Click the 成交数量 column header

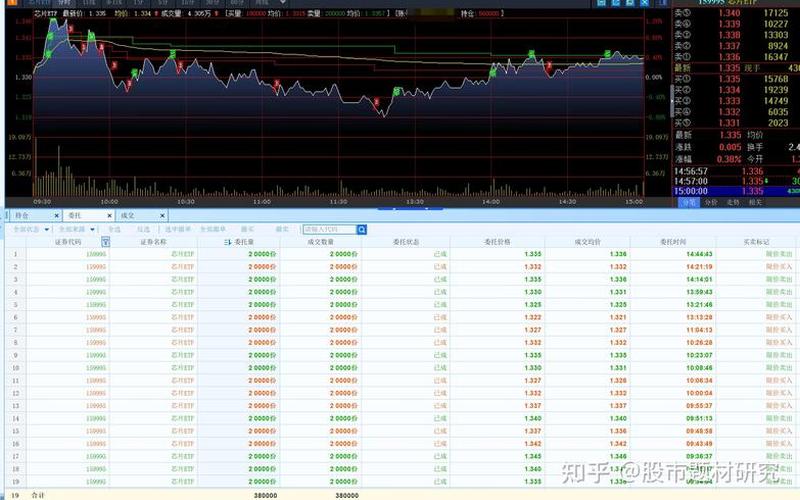[320, 242]
